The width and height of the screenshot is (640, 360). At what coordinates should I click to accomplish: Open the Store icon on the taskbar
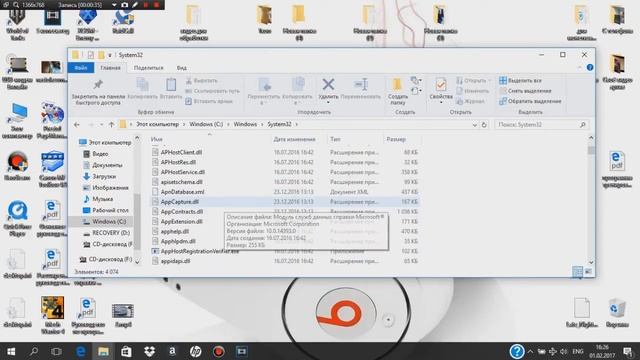pyautogui.click(x=126, y=351)
